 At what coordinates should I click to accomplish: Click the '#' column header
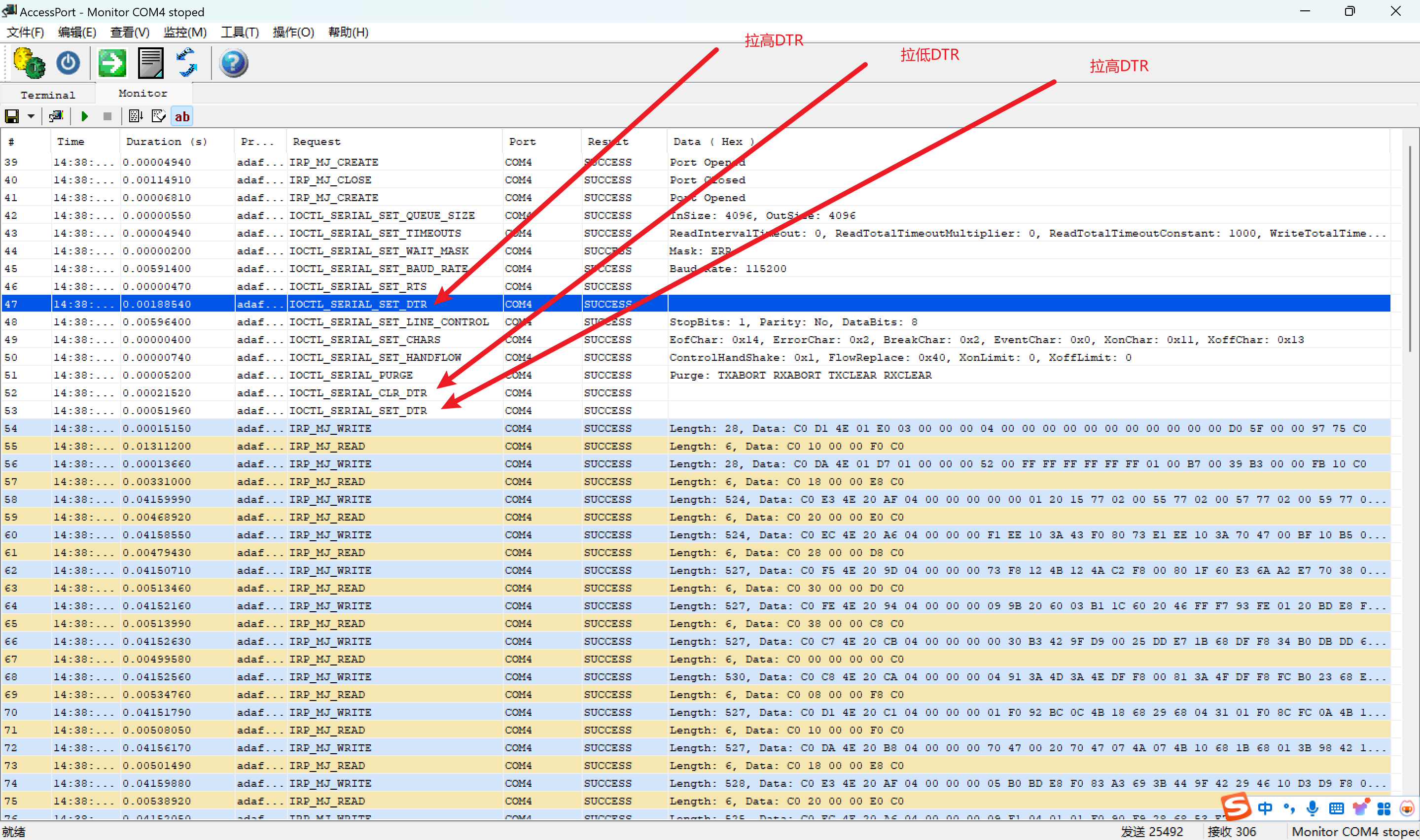(26, 142)
